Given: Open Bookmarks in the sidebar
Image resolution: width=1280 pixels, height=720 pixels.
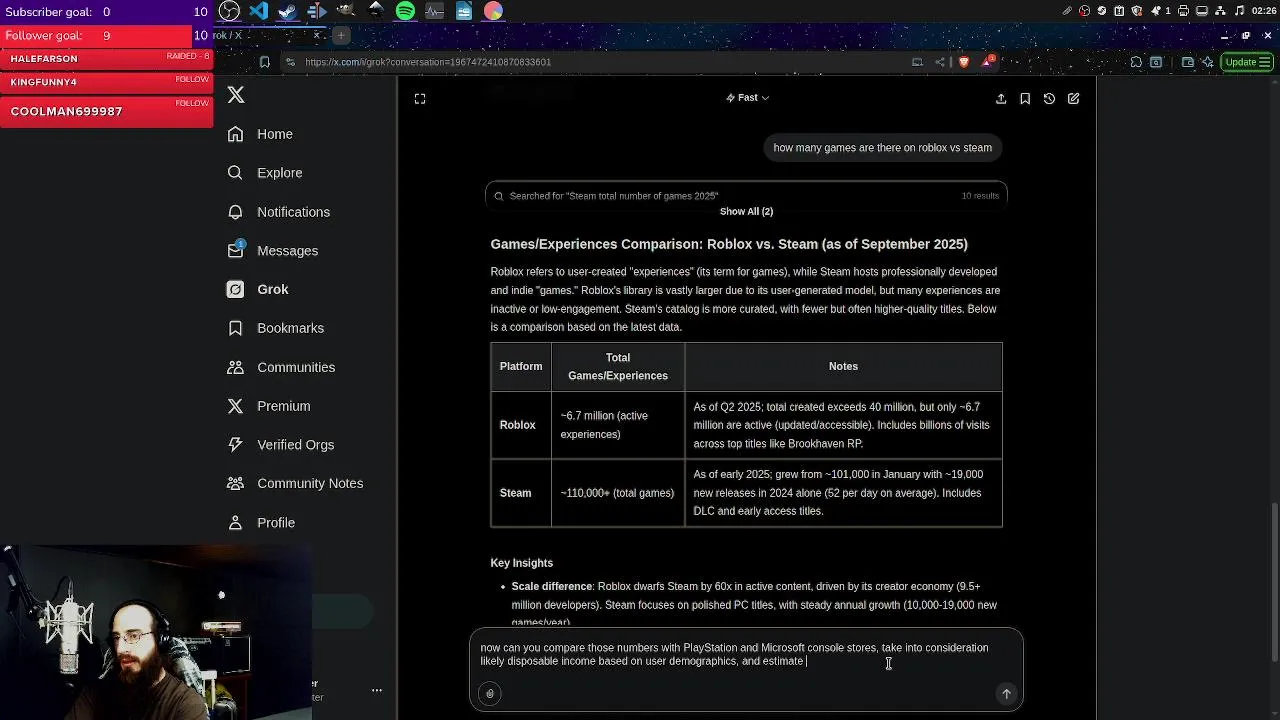Looking at the screenshot, I should point(276,328).
